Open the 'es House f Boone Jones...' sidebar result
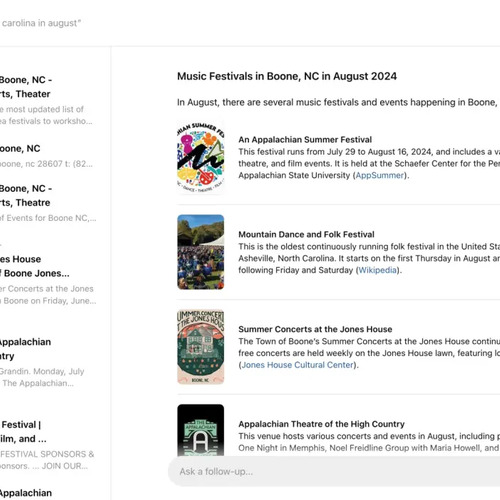500x500 pixels. 47,280
